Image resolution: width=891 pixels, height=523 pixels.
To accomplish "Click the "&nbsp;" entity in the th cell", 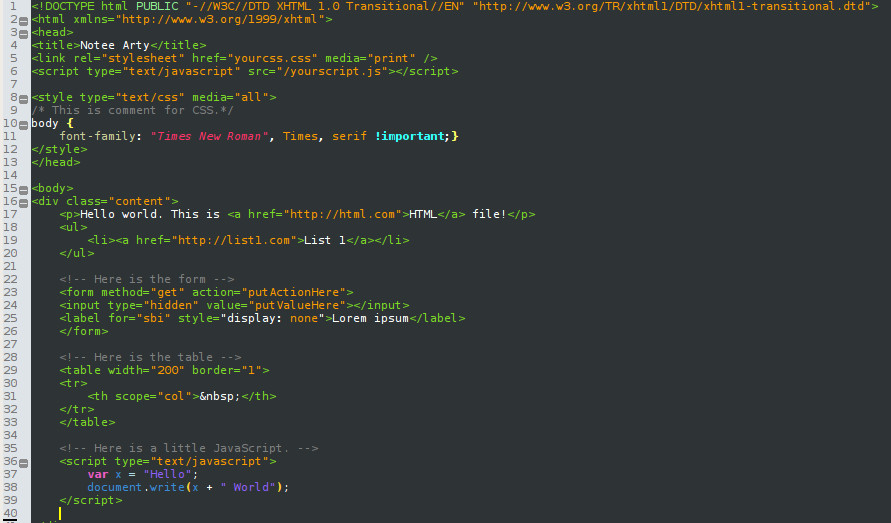I will [x=220, y=396].
